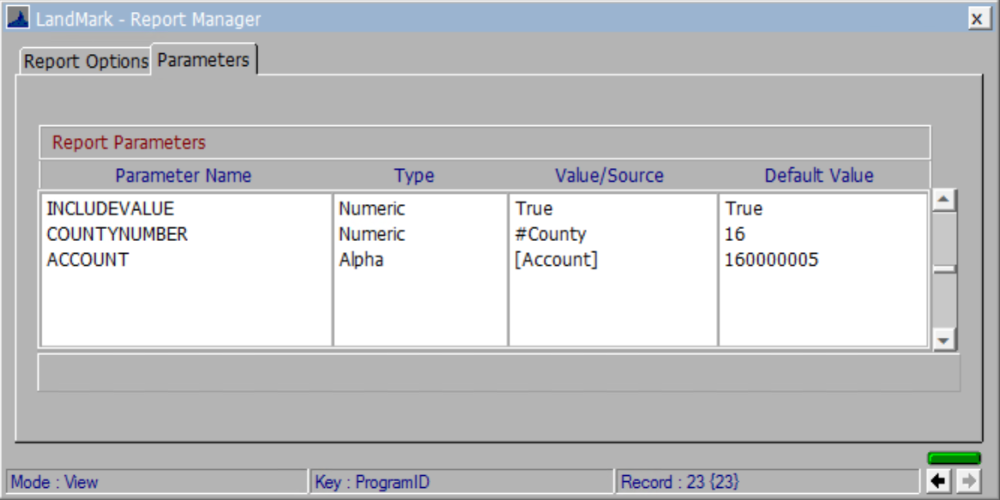Click the Alpha type cell
1000x500 pixels.
tap(361, 260)
